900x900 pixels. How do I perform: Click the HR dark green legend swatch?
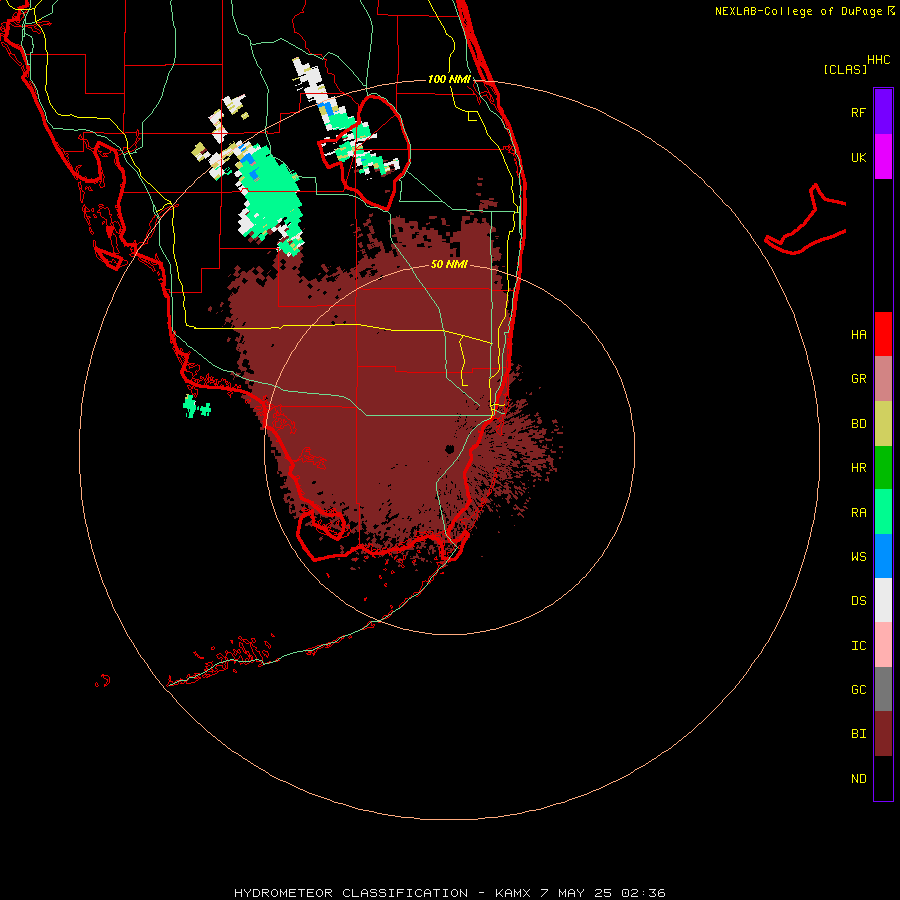point(883,467)
